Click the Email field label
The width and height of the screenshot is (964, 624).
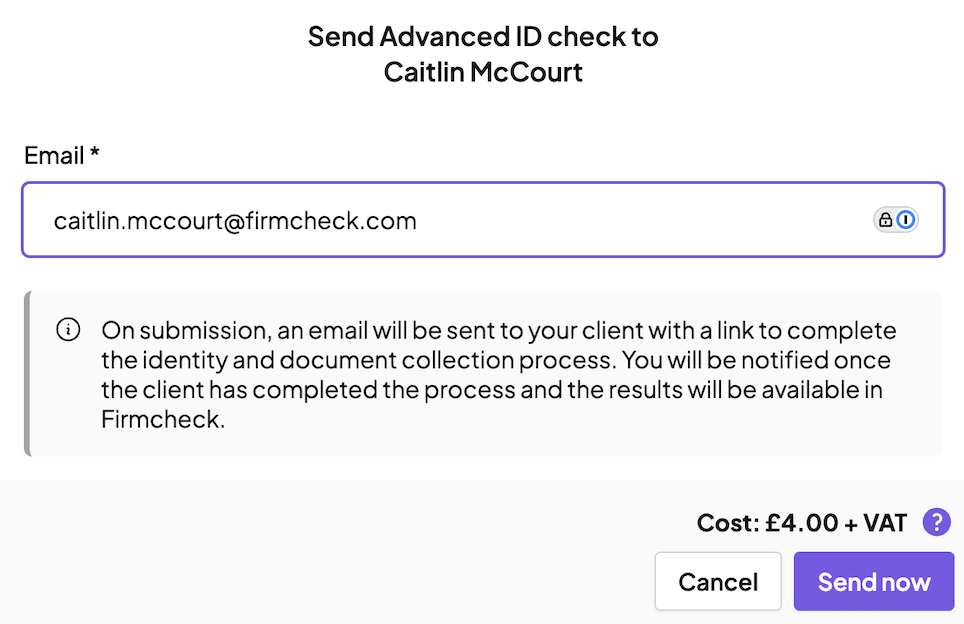[54, 156]
